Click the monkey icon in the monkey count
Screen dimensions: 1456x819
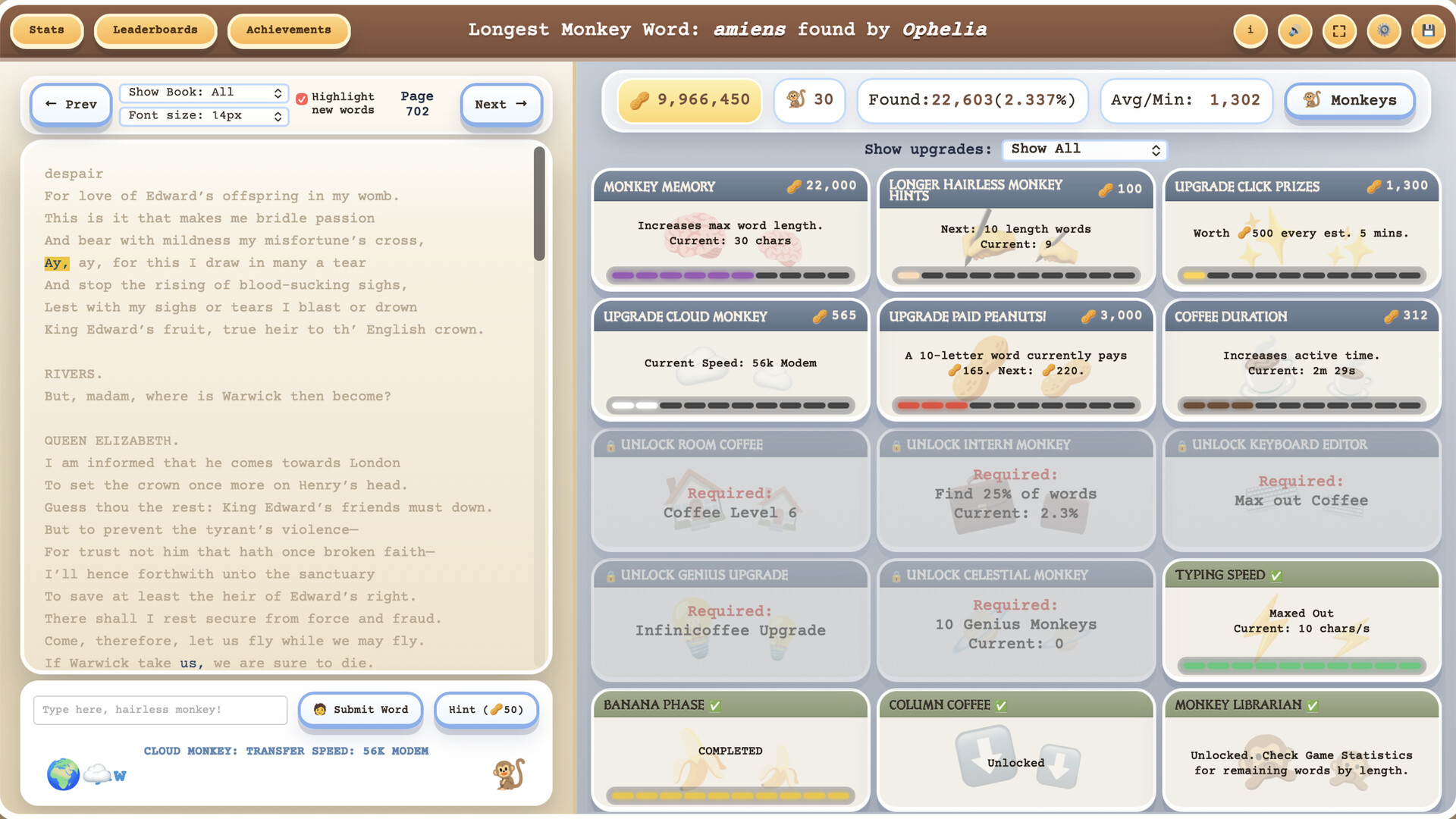[796, 99]
